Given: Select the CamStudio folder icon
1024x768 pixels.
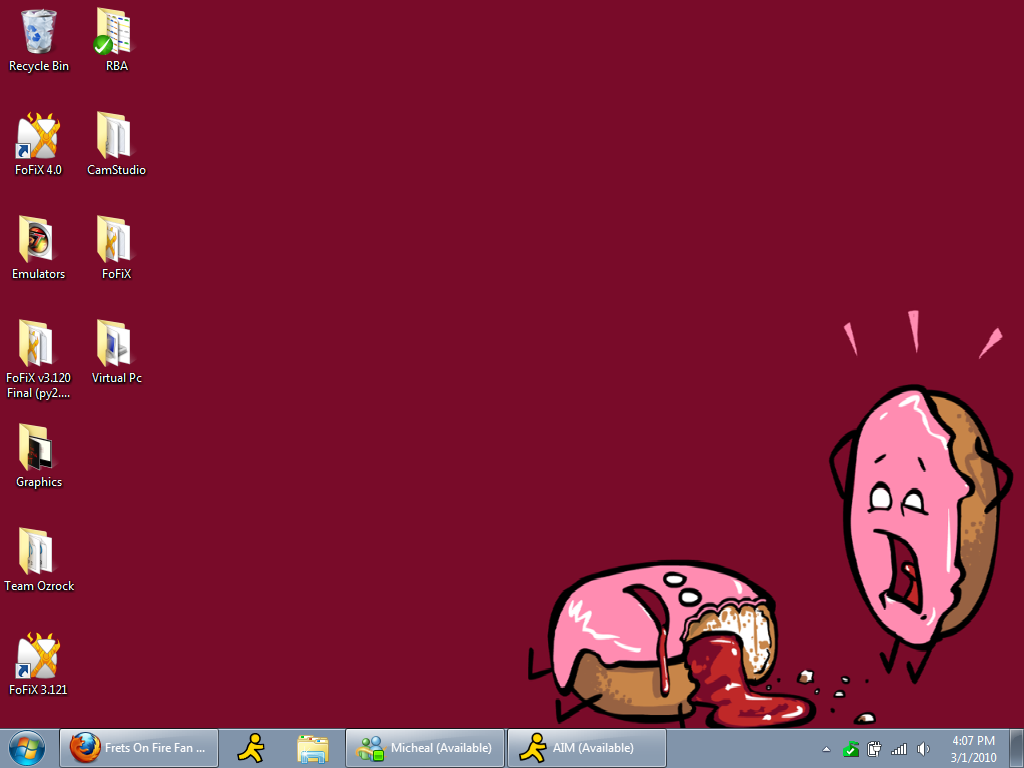Looking at the screenshot, I should pyautogui.click(x=114, y=136).
